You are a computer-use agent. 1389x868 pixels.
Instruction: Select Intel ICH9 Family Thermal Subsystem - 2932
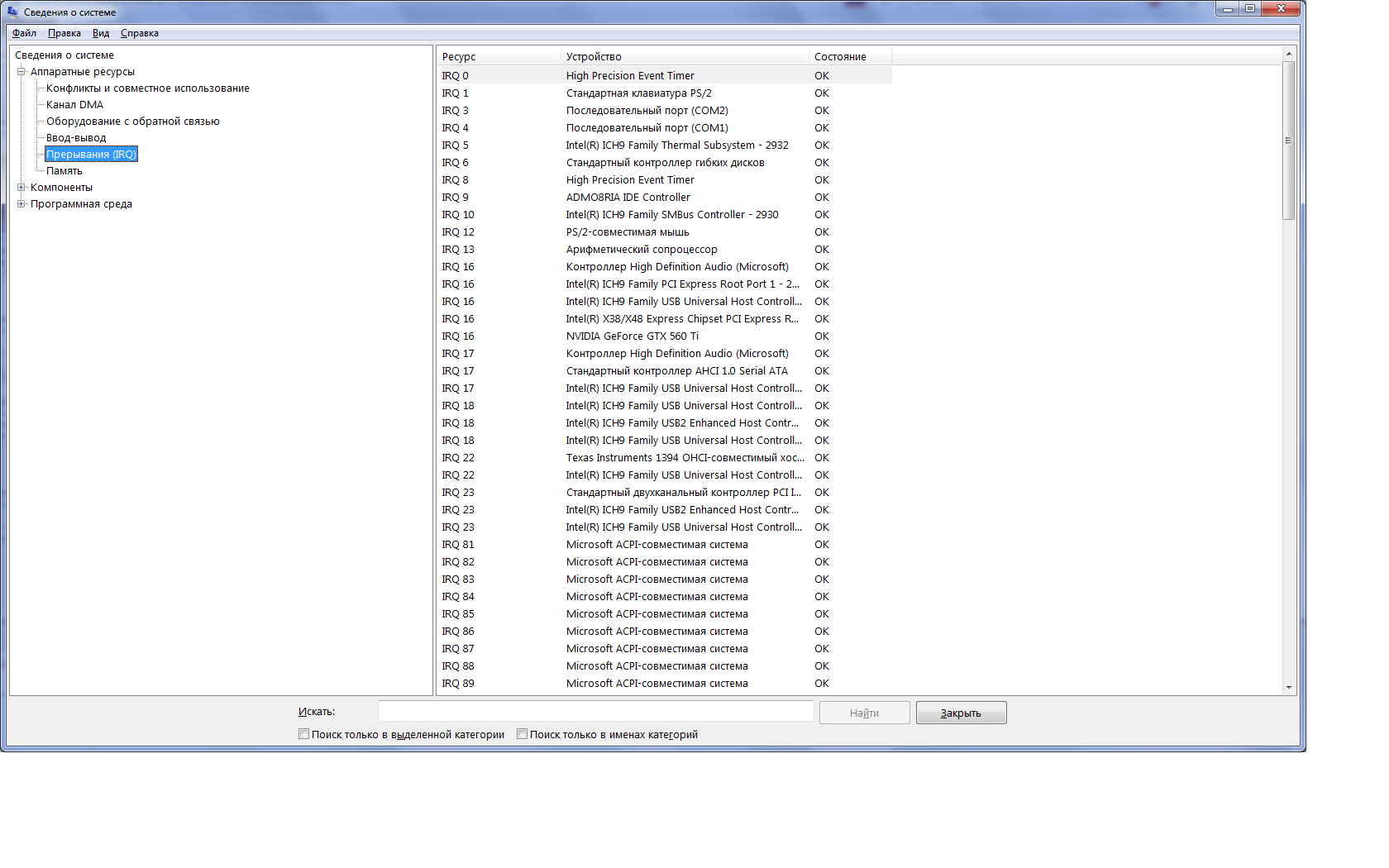(664, 145)
